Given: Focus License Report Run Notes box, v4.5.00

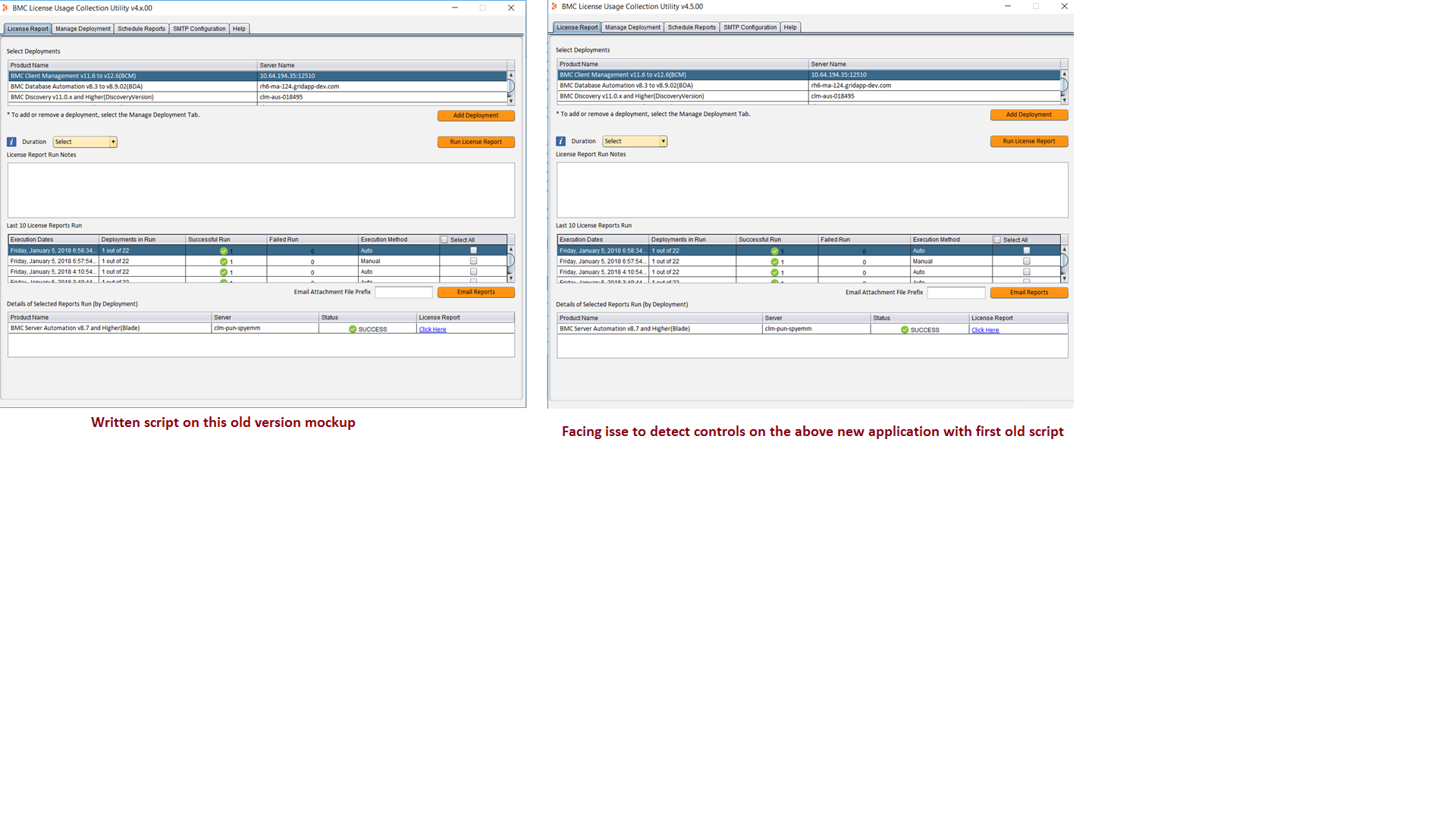Looking at the screenshot, I should click(x=812, y=190).
